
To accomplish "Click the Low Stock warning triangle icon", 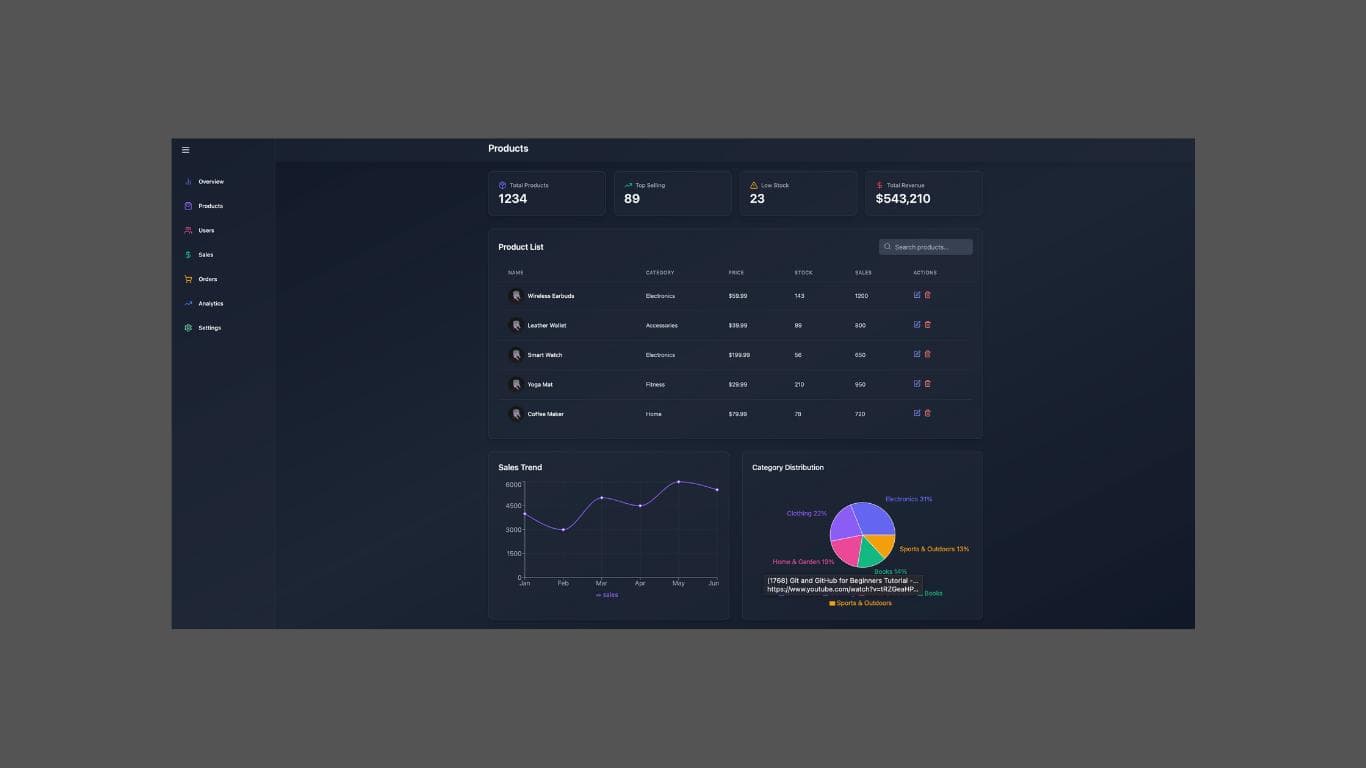I will [753, 185].
